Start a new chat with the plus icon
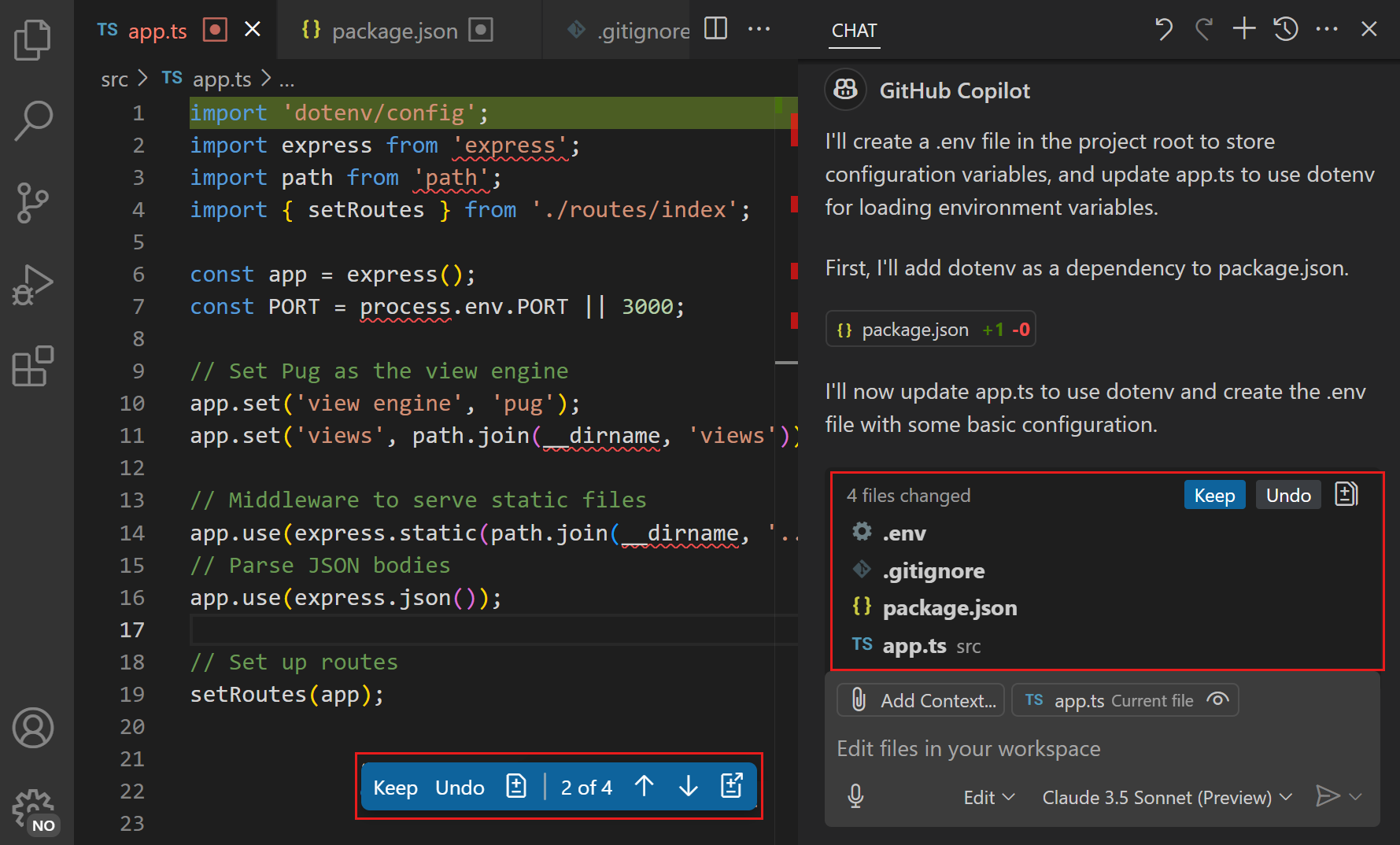Screen dimensions: 1400x845 click(1243, 28)
